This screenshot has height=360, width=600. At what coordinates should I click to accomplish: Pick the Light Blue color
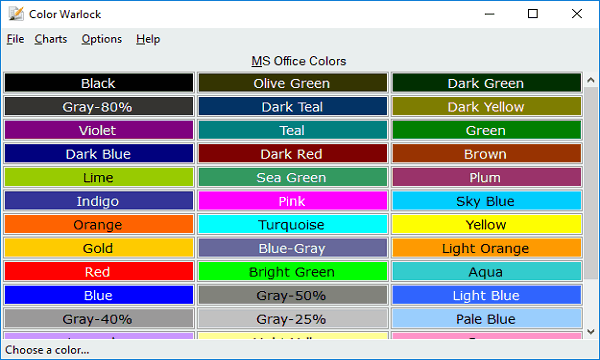(x=486, y=295)
